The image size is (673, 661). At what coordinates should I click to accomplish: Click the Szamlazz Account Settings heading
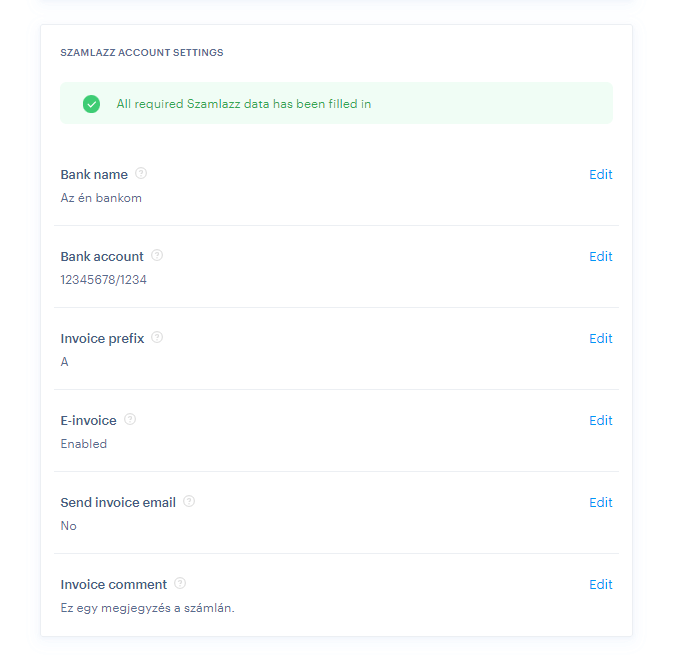coord(142,52)
